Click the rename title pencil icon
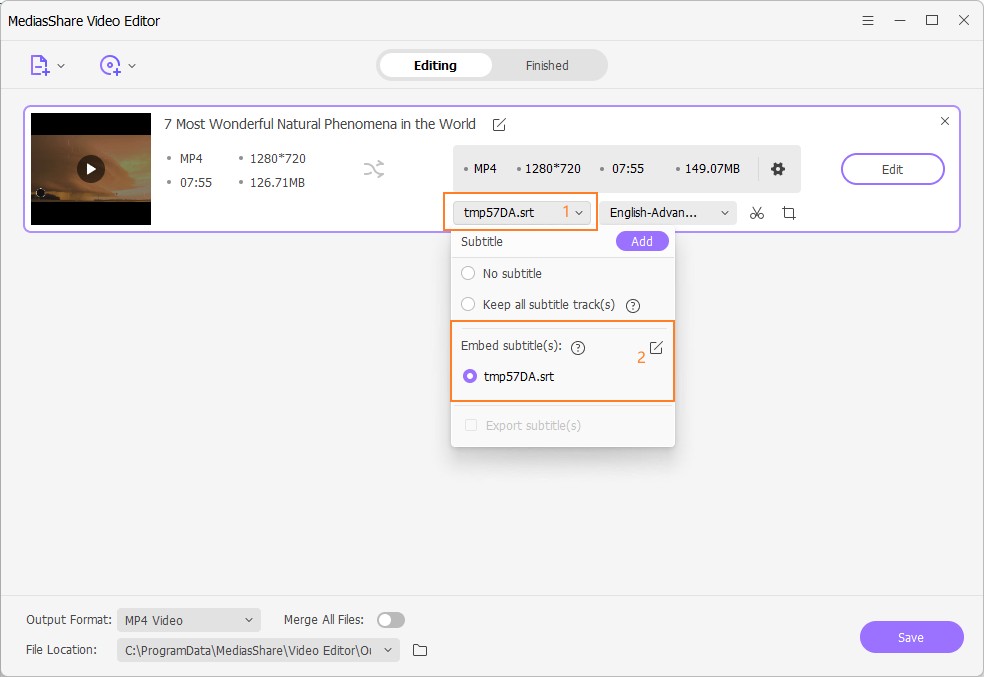The width and height of the screenshot is (984, 677). [498, 125]
